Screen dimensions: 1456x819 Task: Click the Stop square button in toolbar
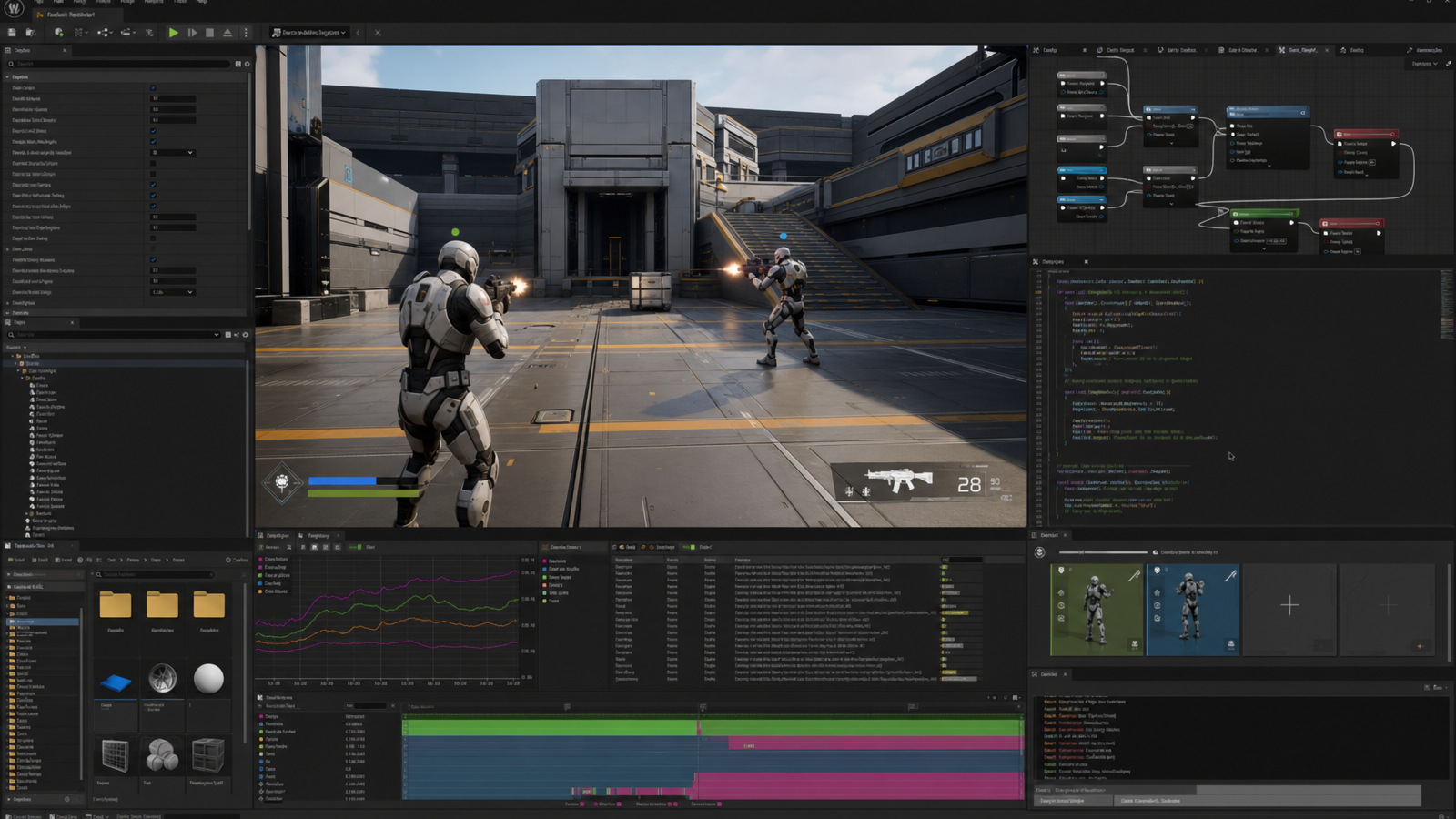point(209,33)
